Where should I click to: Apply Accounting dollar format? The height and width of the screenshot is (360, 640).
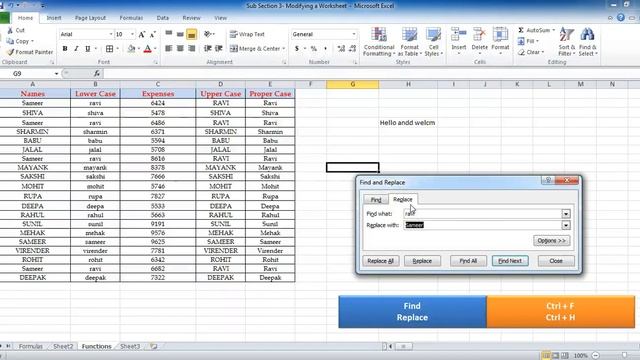click(297, 49)
